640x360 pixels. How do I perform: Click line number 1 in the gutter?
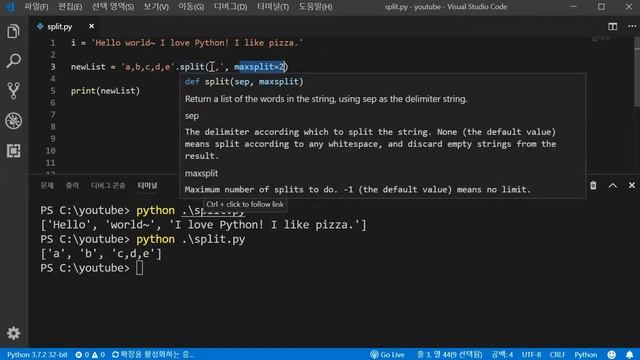coord(53,43)
